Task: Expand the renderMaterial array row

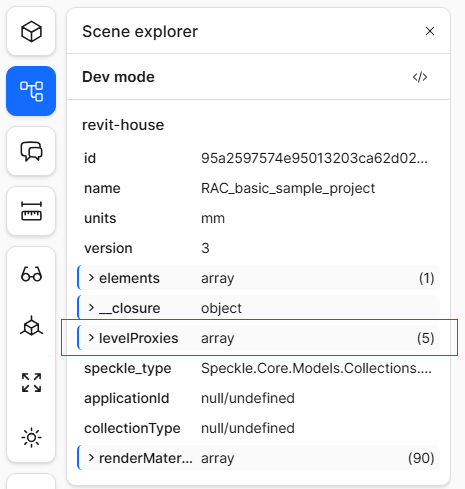Action: point(259,458)
